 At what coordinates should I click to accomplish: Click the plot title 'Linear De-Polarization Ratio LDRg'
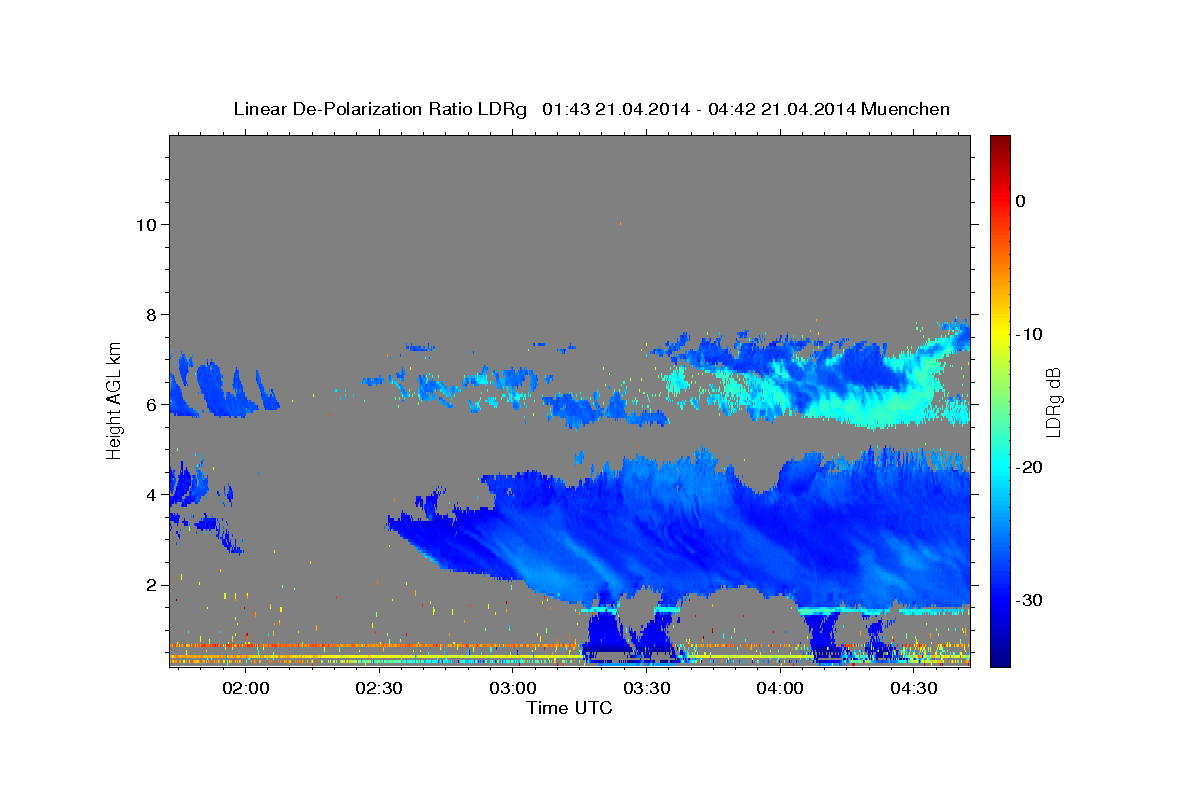[x=379, y=109]
